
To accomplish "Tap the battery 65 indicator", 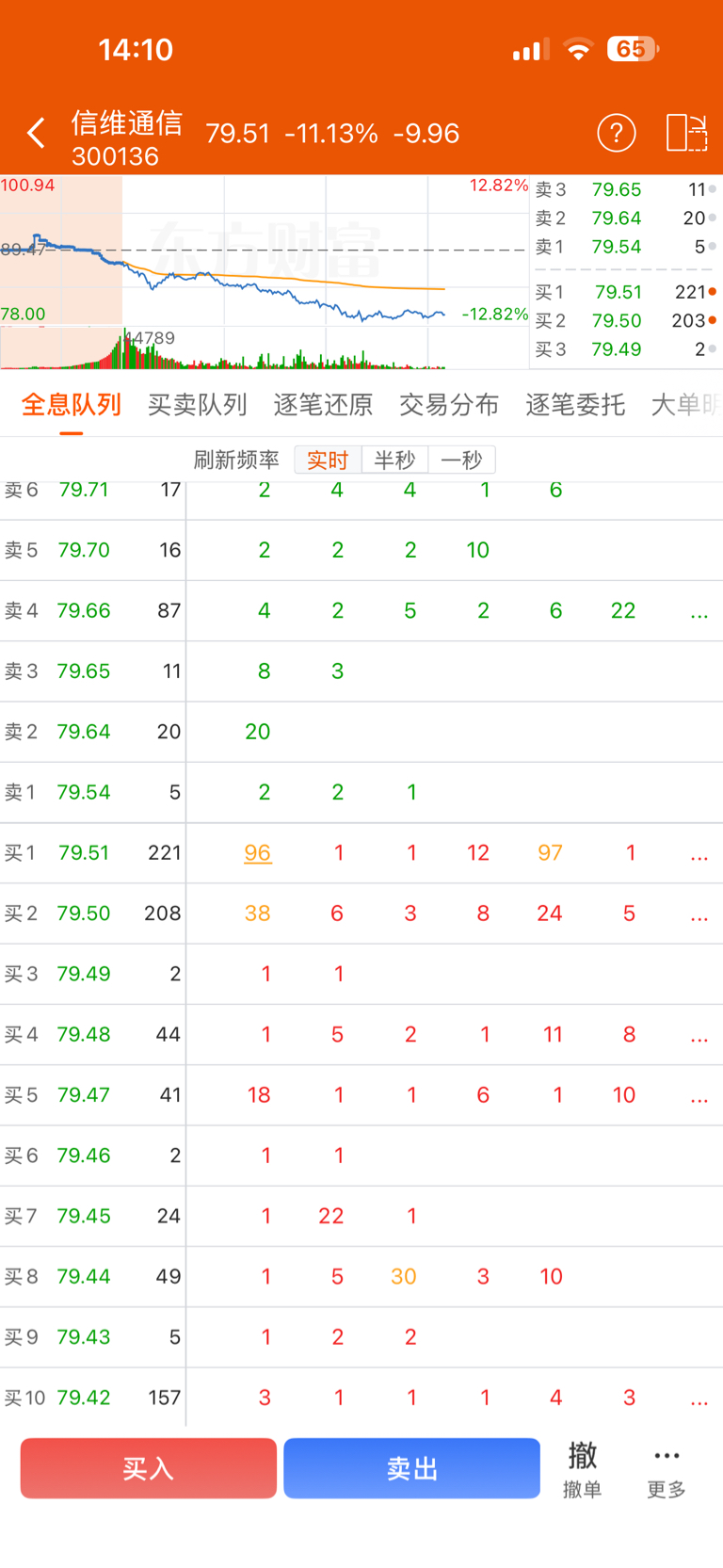I will pyautogui.click(x=633, y=49).
